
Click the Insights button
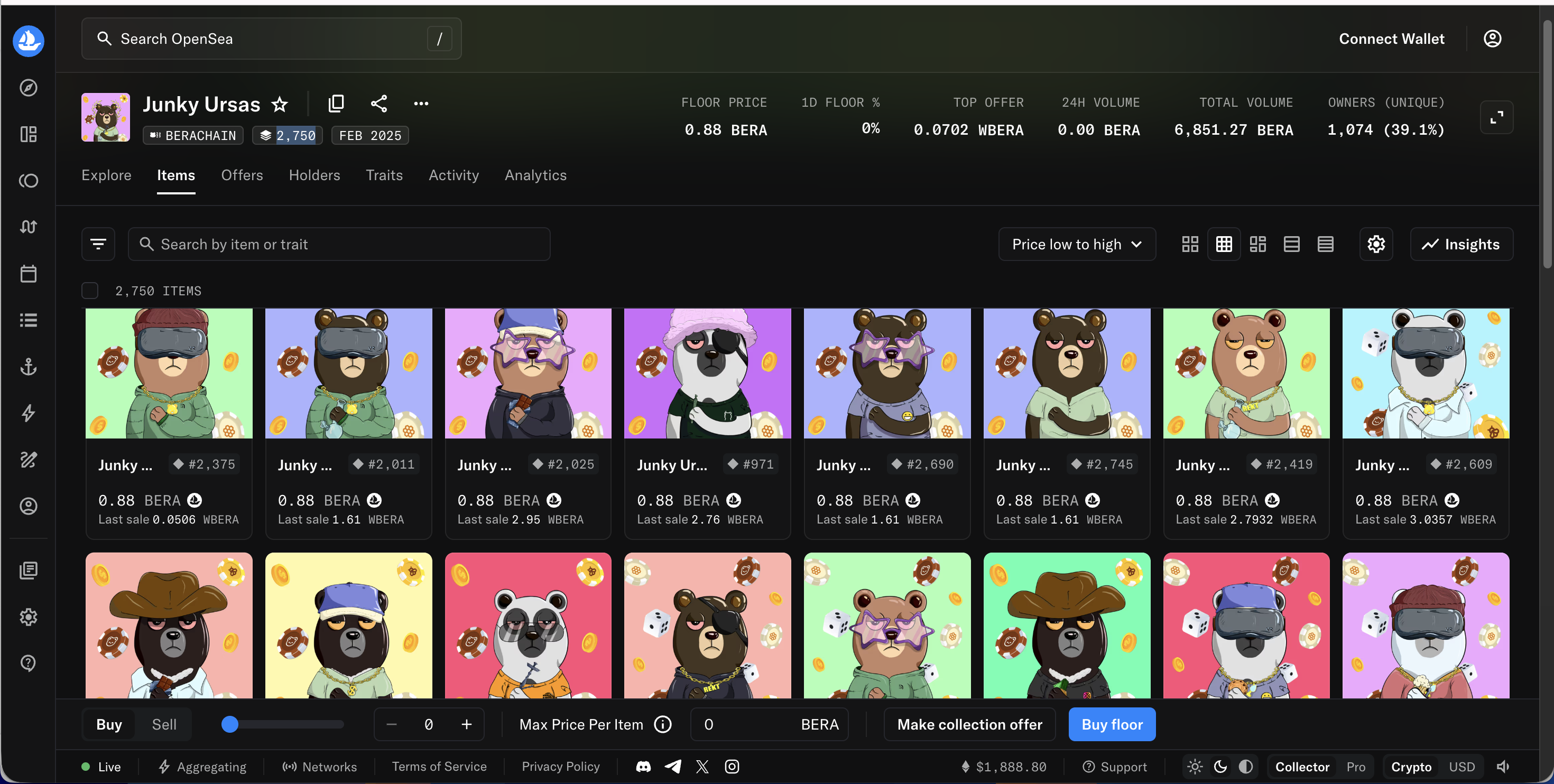click(x=1461, y=244)
